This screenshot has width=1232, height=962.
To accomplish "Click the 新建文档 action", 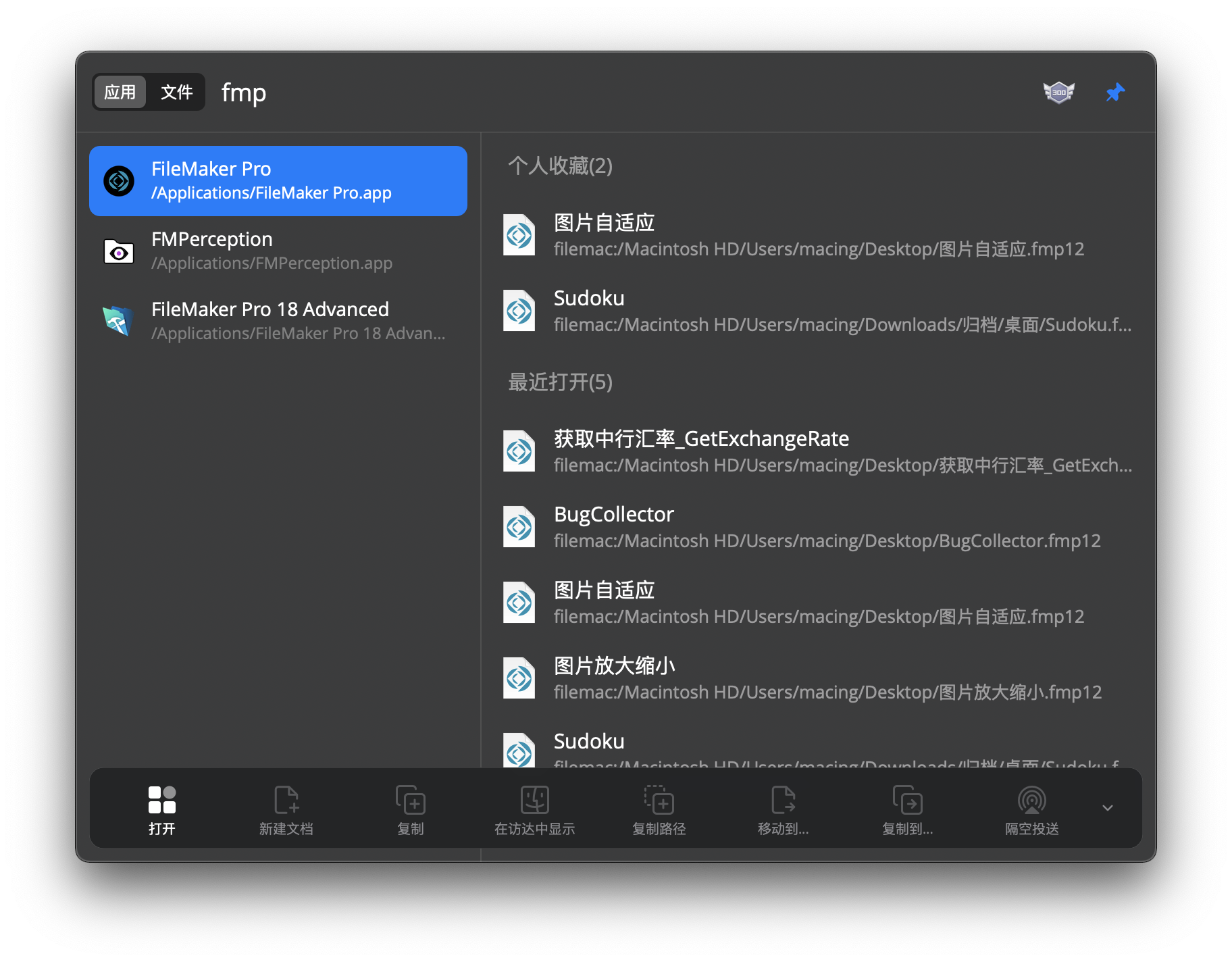I will coord(286,809).
